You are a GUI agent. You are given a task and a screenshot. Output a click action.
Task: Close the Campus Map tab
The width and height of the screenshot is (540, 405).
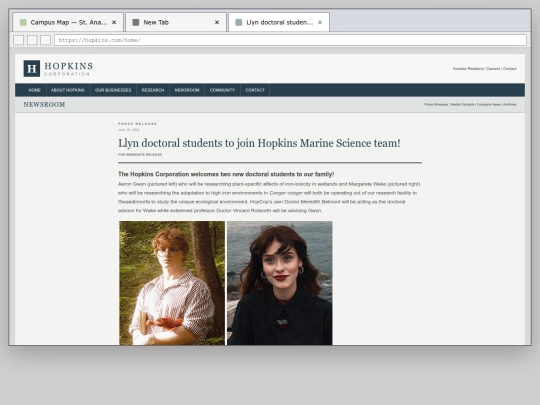[114, 22]
